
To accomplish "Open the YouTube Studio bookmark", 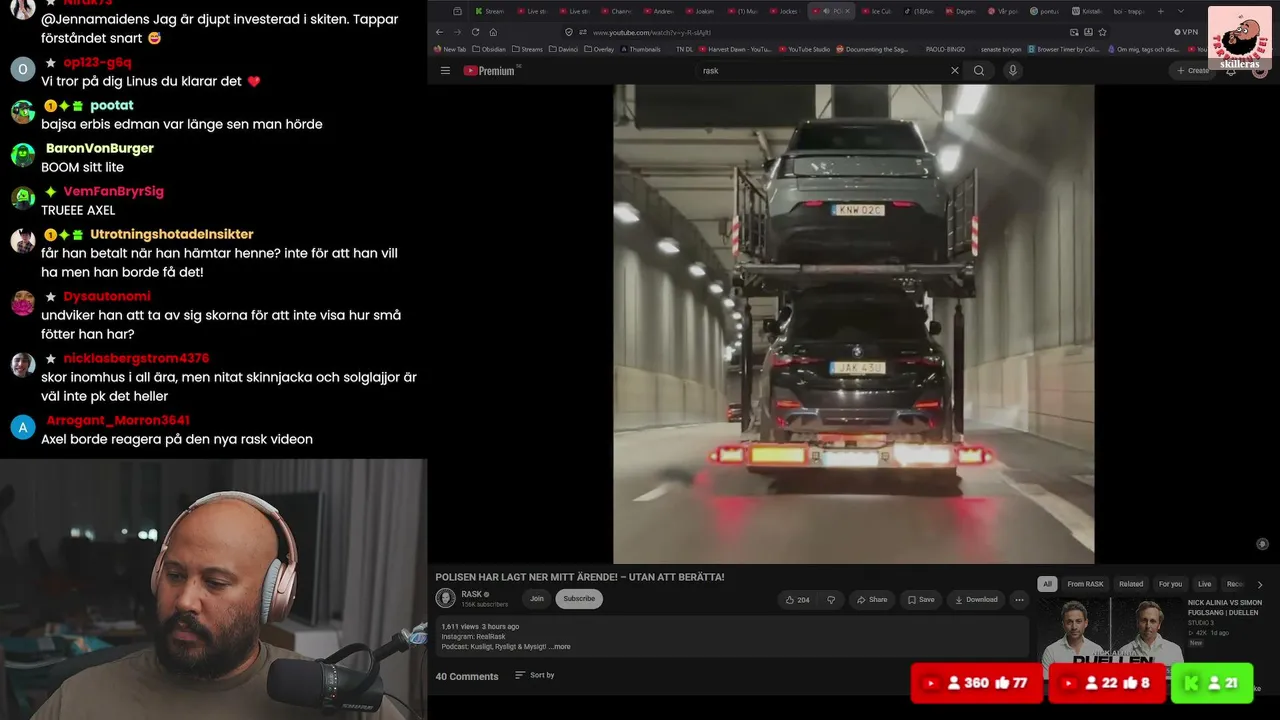I will (x=804, y=49).
